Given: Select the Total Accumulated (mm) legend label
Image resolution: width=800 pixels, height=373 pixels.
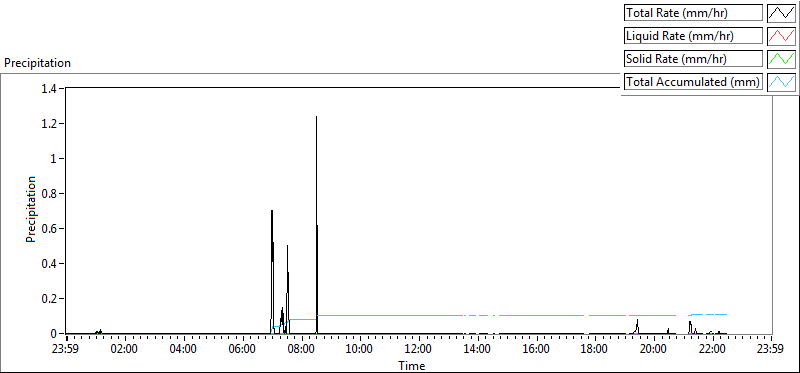Looking at the screenshot, I should click(693, 82).
